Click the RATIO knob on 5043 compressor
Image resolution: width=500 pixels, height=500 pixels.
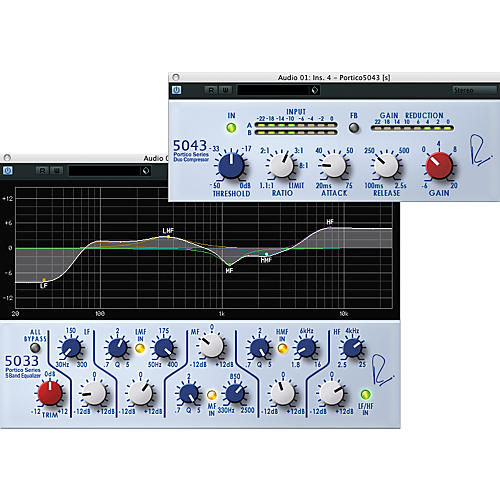coord(282,166)
